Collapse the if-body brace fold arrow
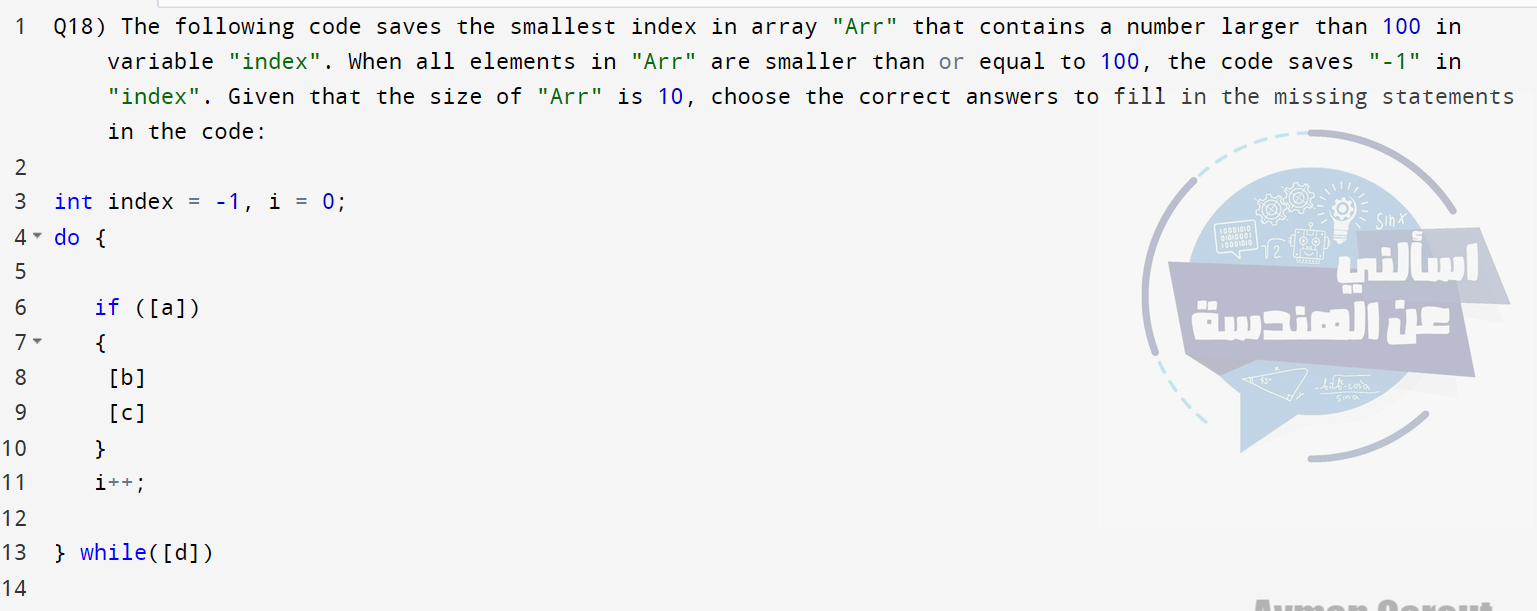 (38, 342)
